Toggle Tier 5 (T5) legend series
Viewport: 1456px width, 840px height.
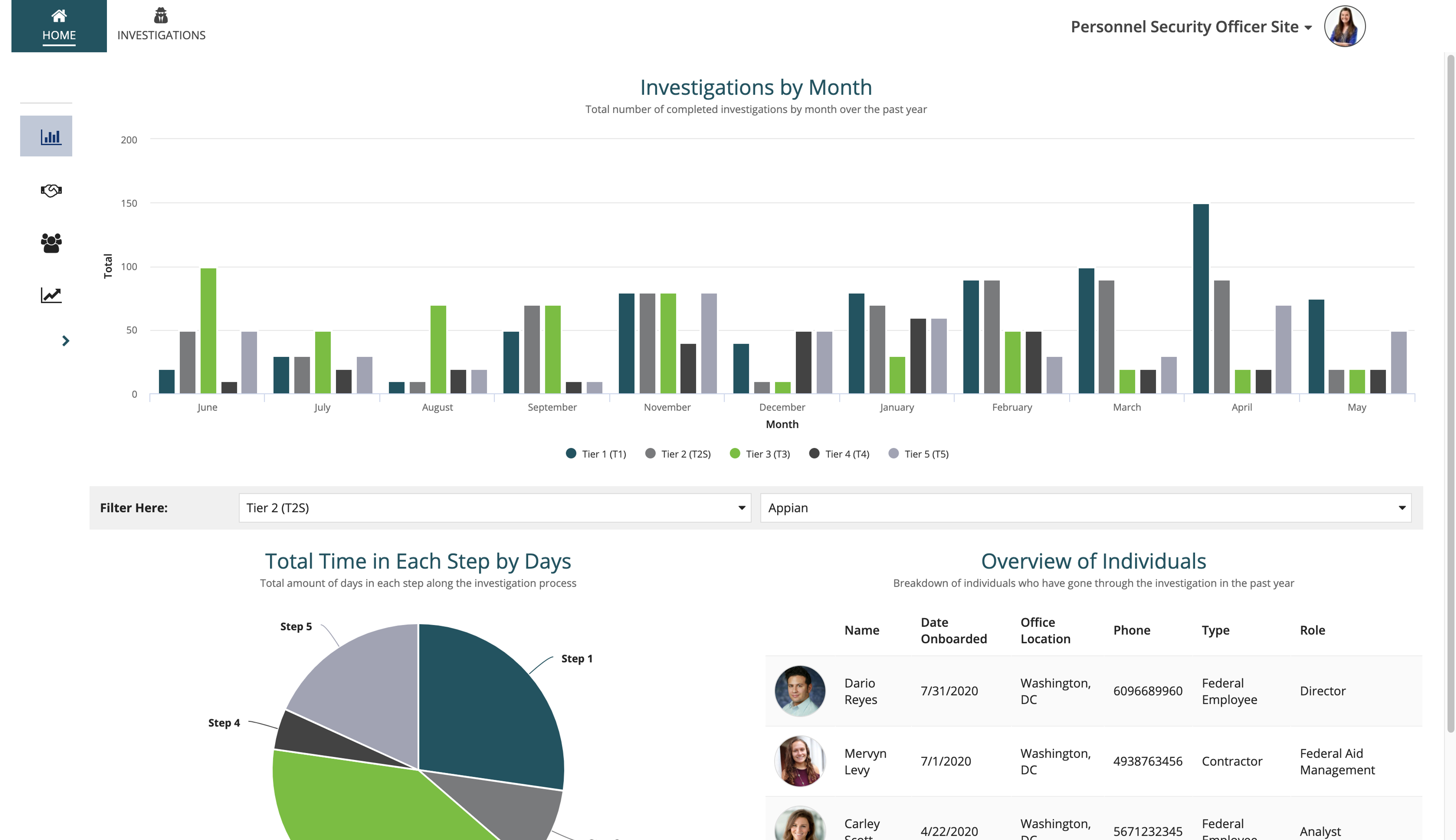click(919, 454)
